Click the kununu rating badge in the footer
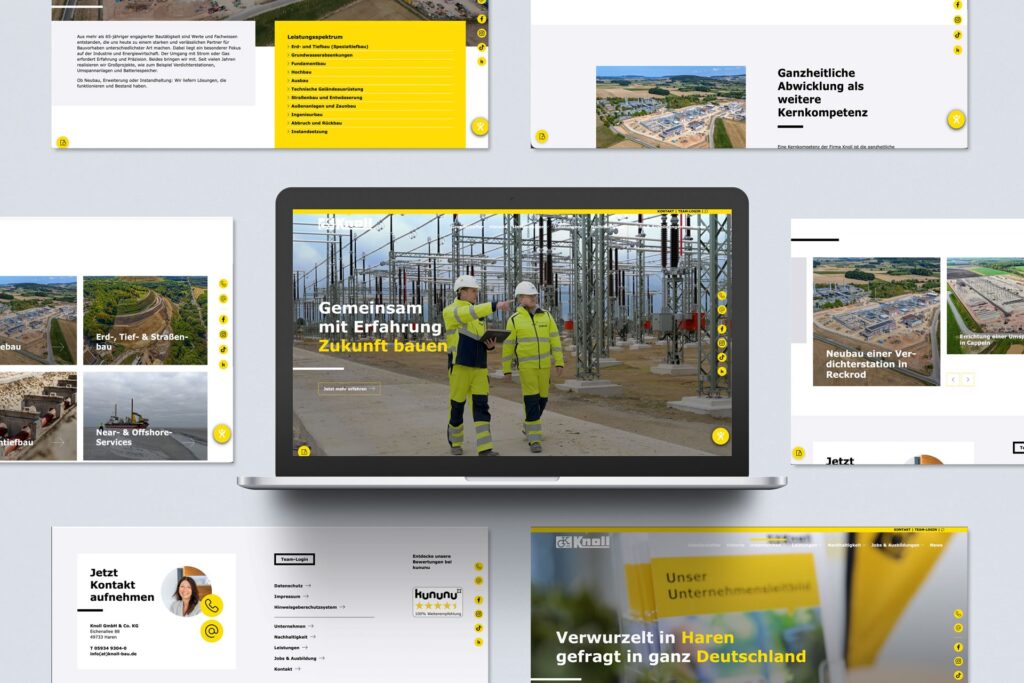1024x683 pixels. (438, 601)
